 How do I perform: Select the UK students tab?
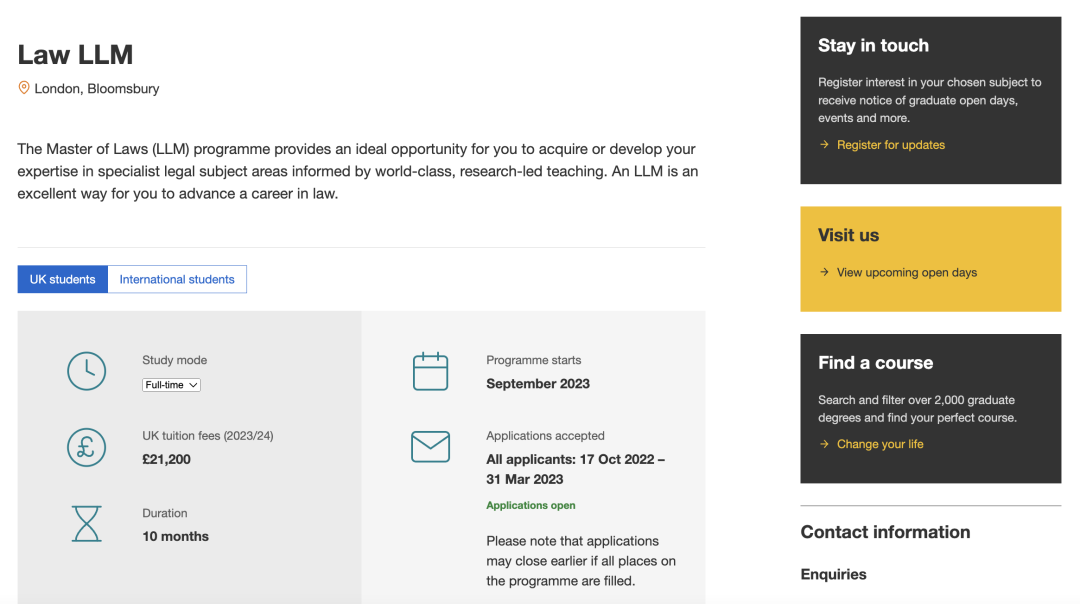[62, 279]
